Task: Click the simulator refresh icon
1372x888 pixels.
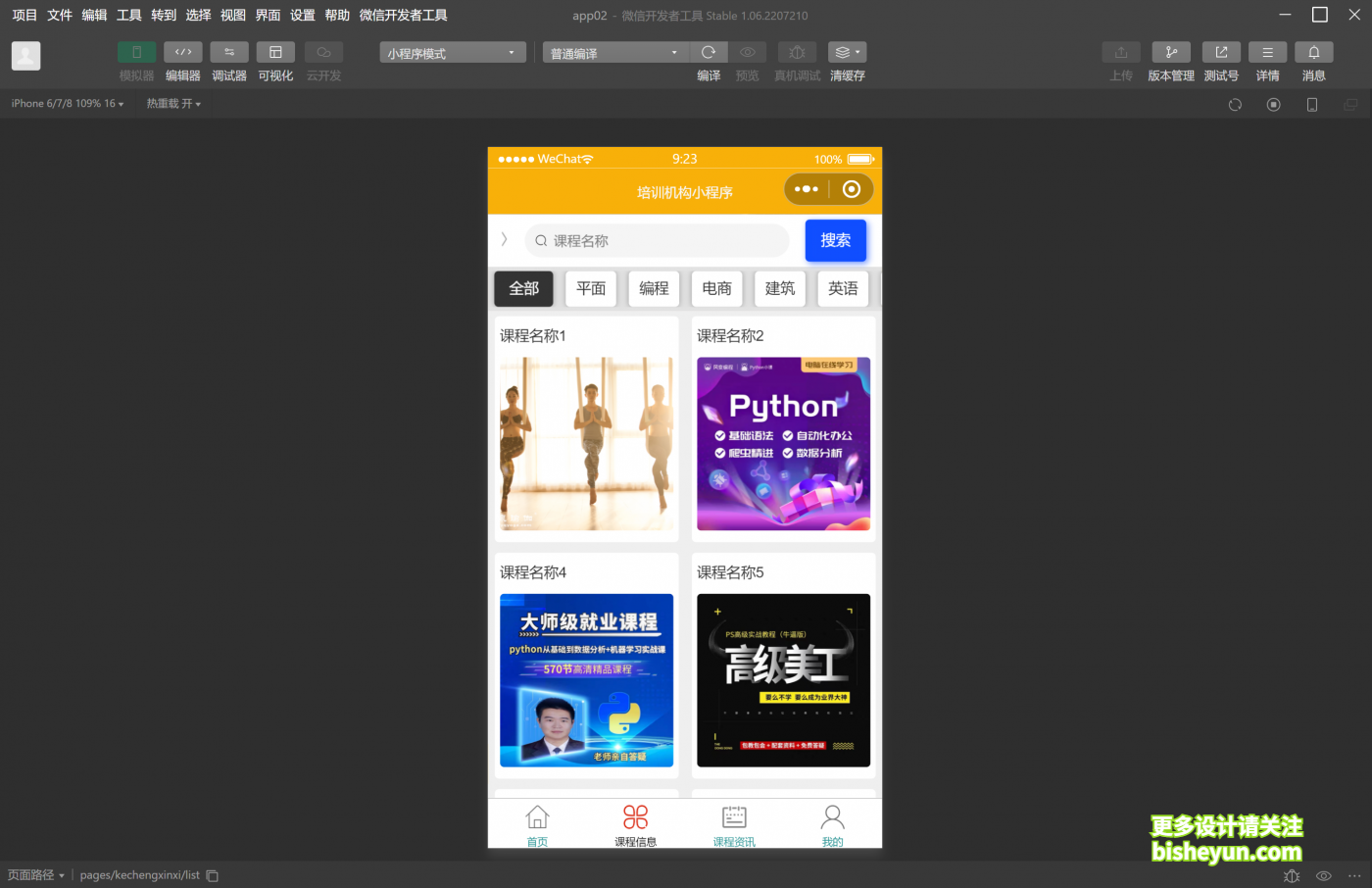Action: coord(1235,104)
